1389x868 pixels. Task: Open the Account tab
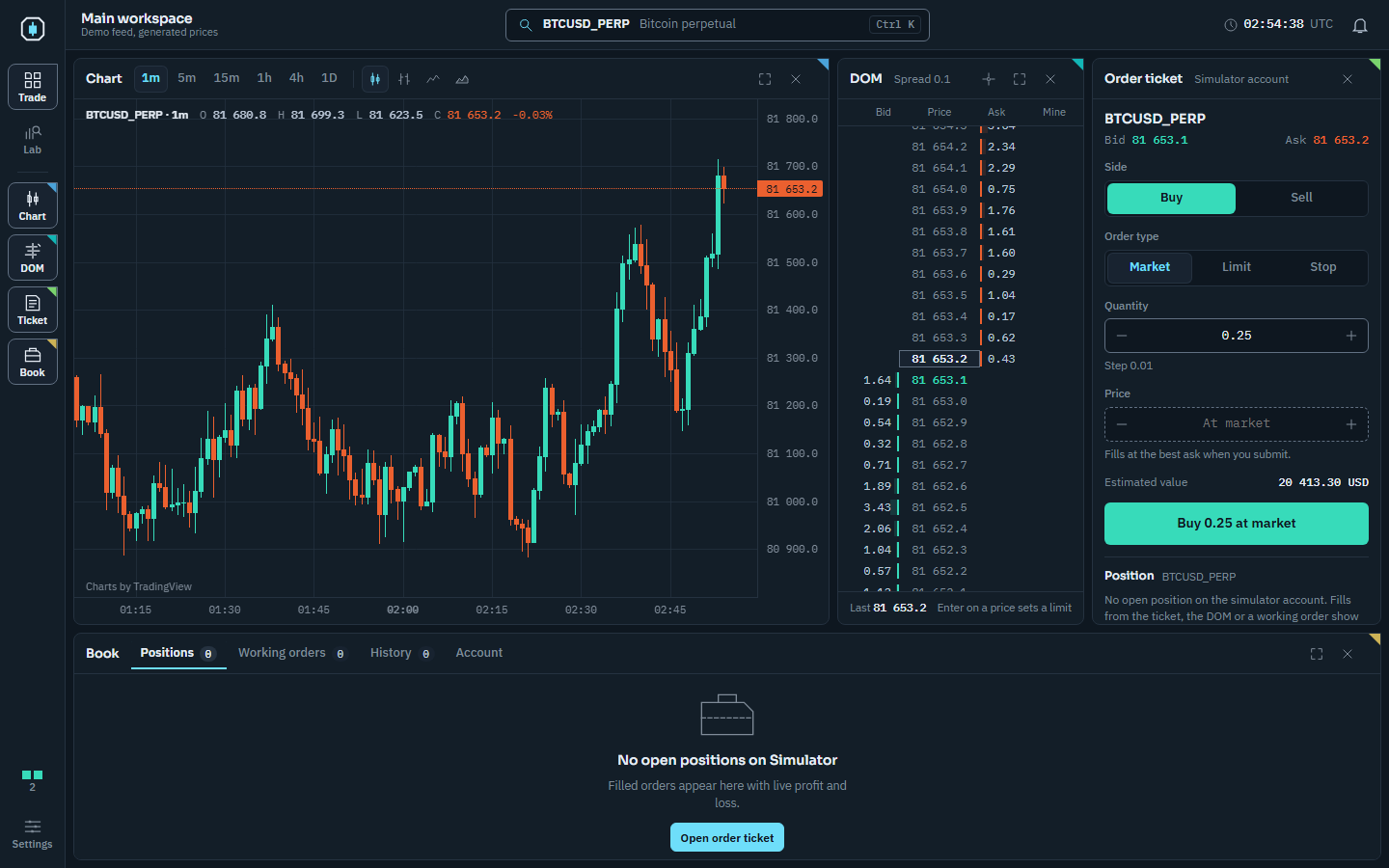coord(479,654)
